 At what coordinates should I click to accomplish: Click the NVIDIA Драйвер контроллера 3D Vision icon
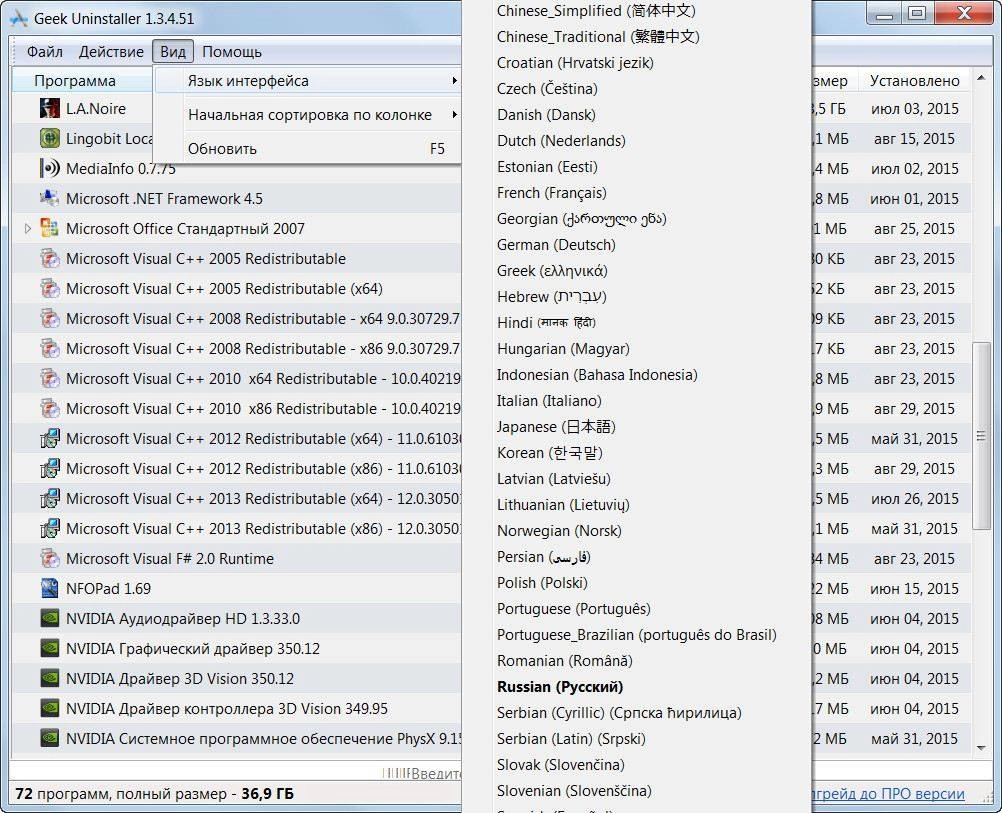(50, 709)
